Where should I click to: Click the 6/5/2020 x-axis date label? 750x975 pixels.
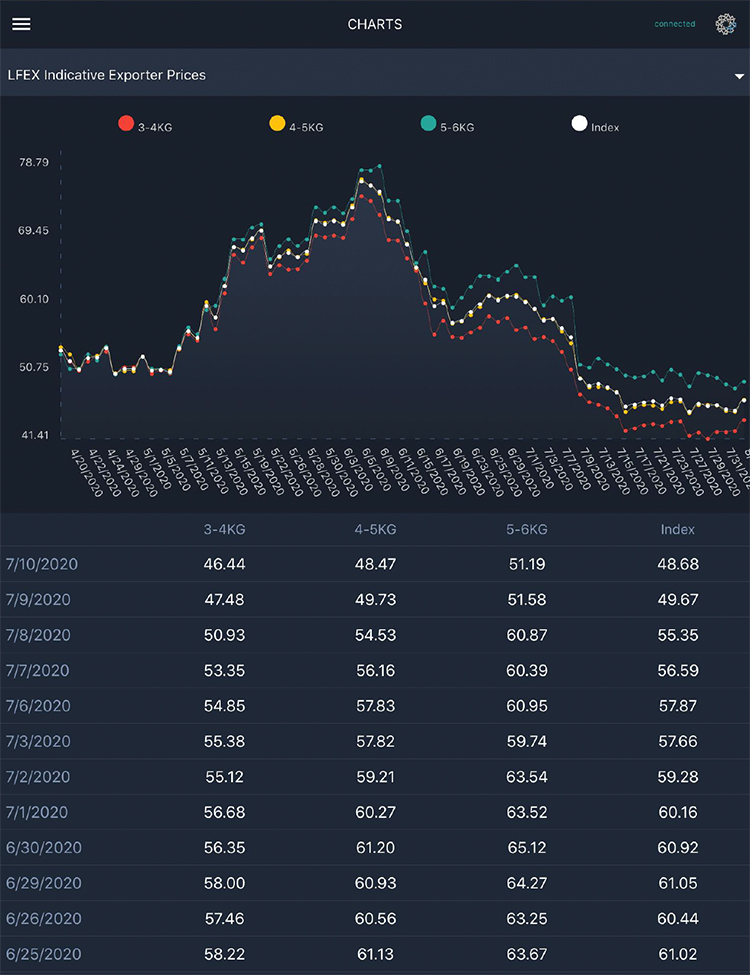376,471
